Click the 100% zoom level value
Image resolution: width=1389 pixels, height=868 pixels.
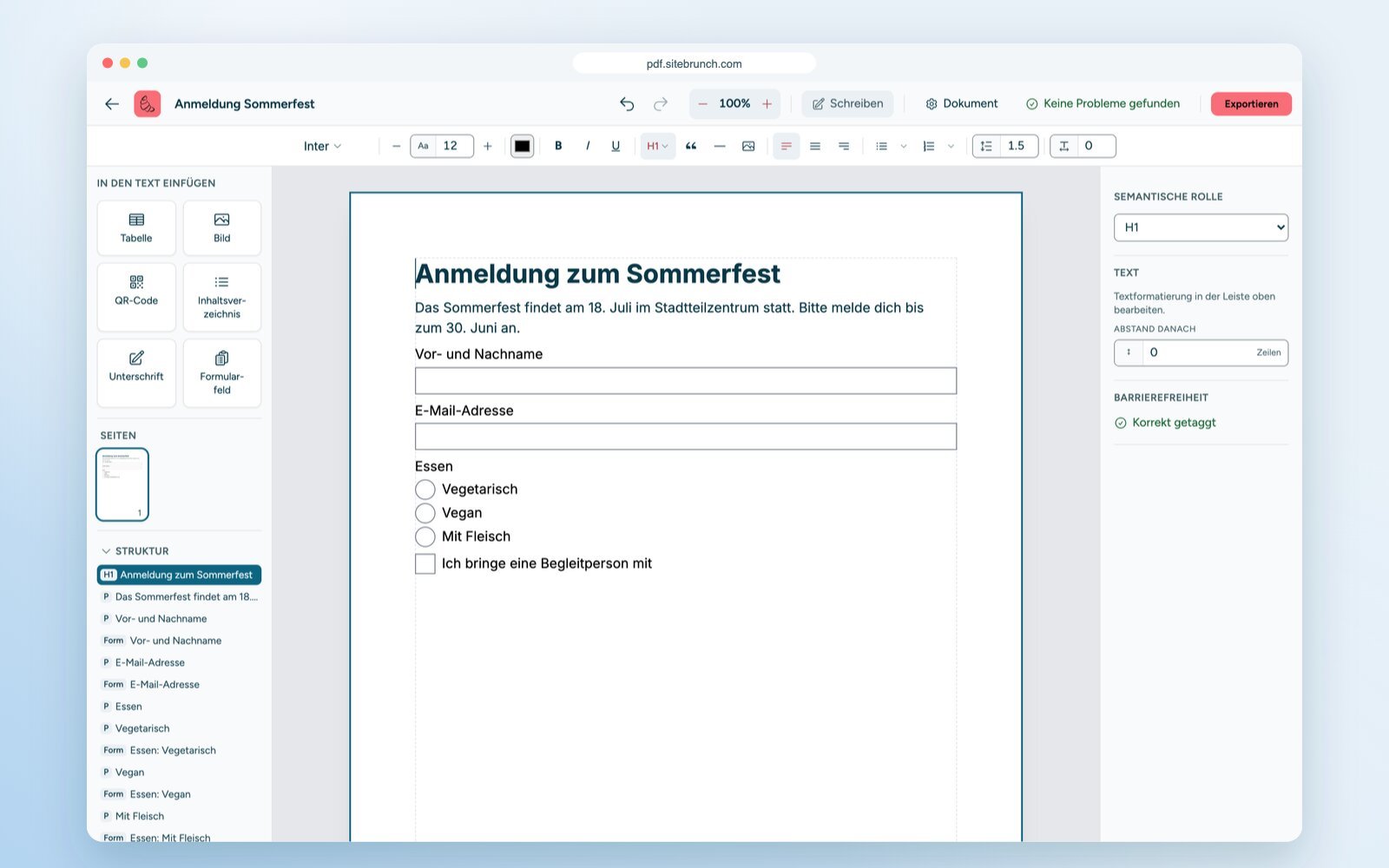coord(734,103)
